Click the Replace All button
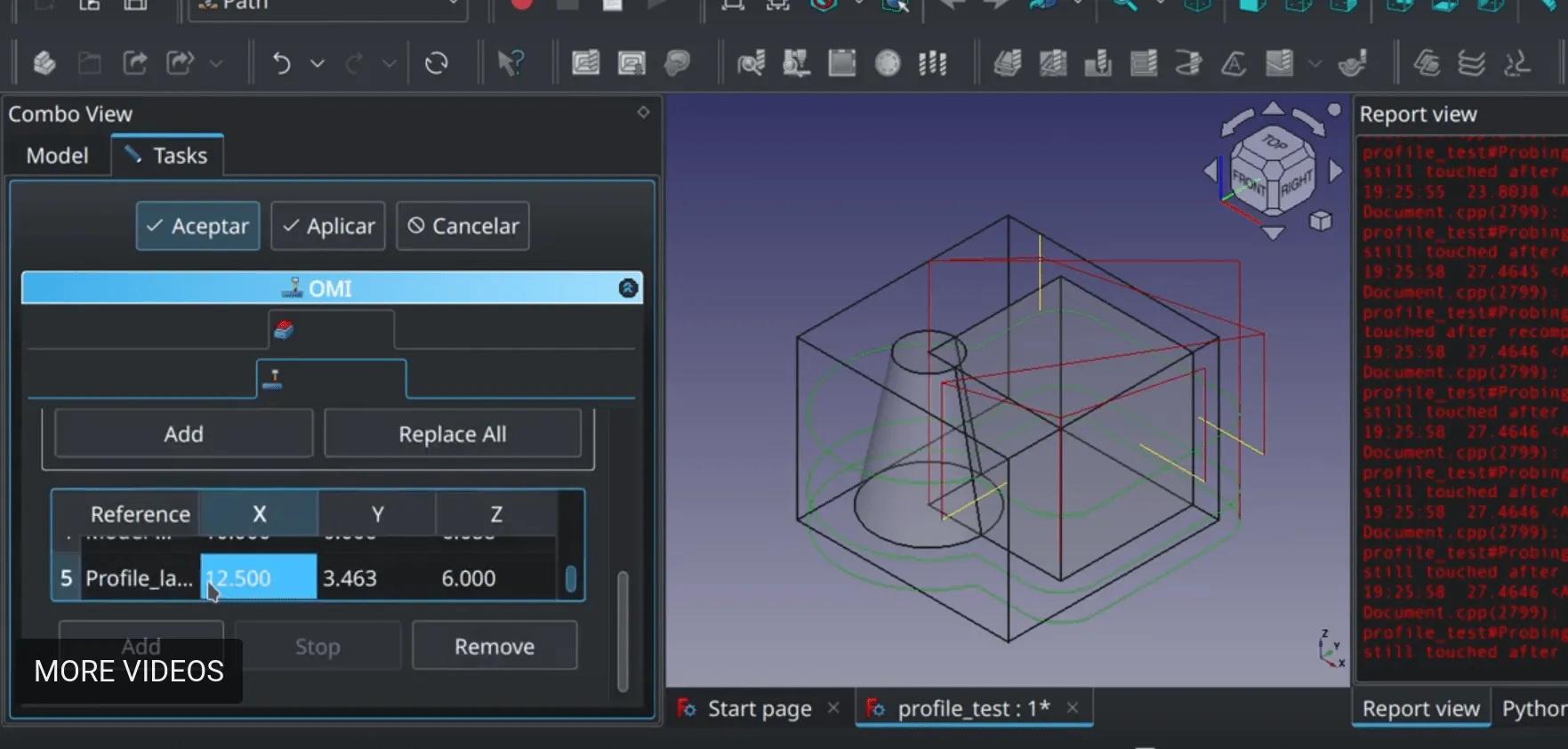1568x749 pixels. click(x=452, y=434)
